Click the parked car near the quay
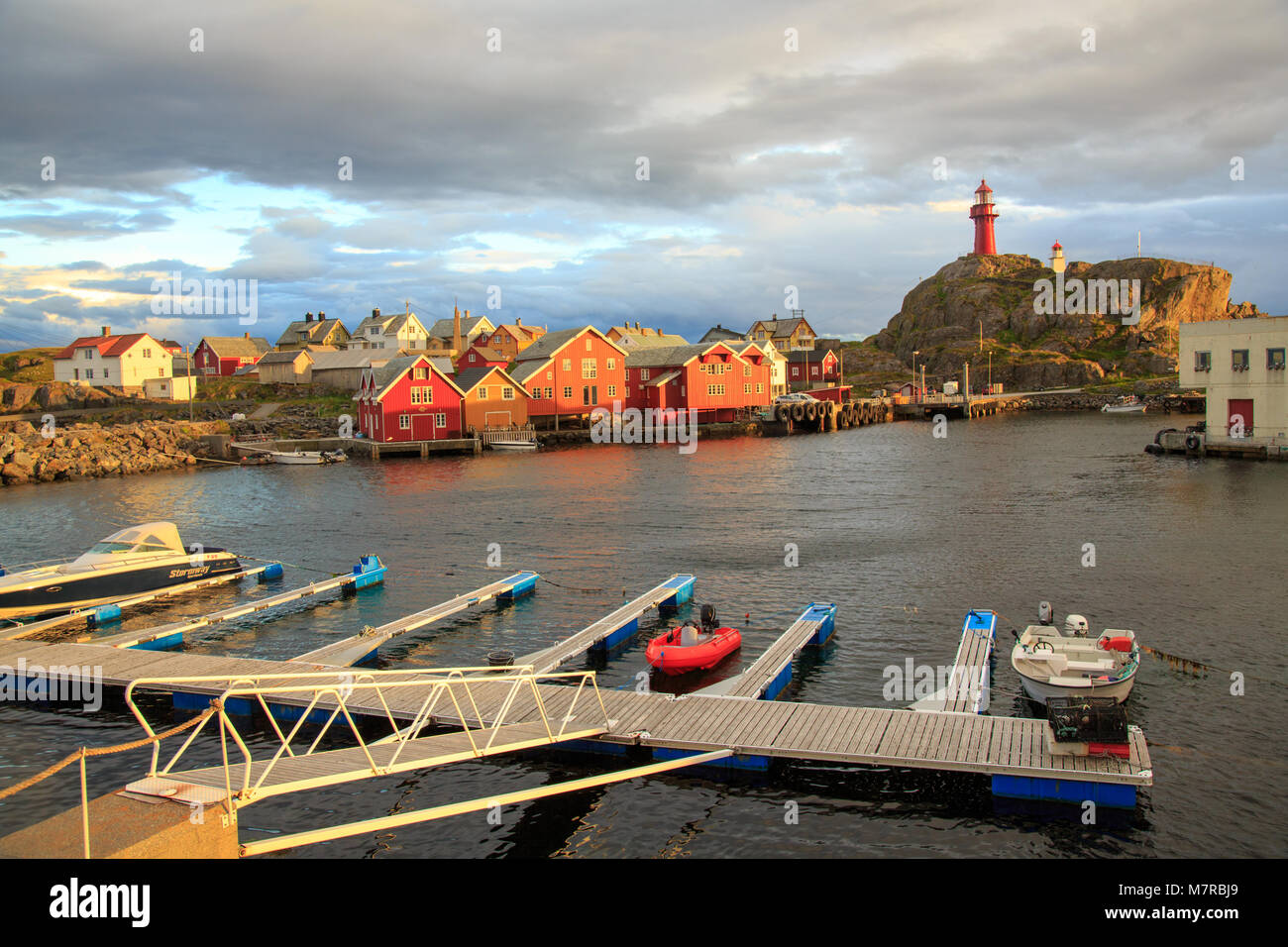1288x947 pixels. point(793,398)
